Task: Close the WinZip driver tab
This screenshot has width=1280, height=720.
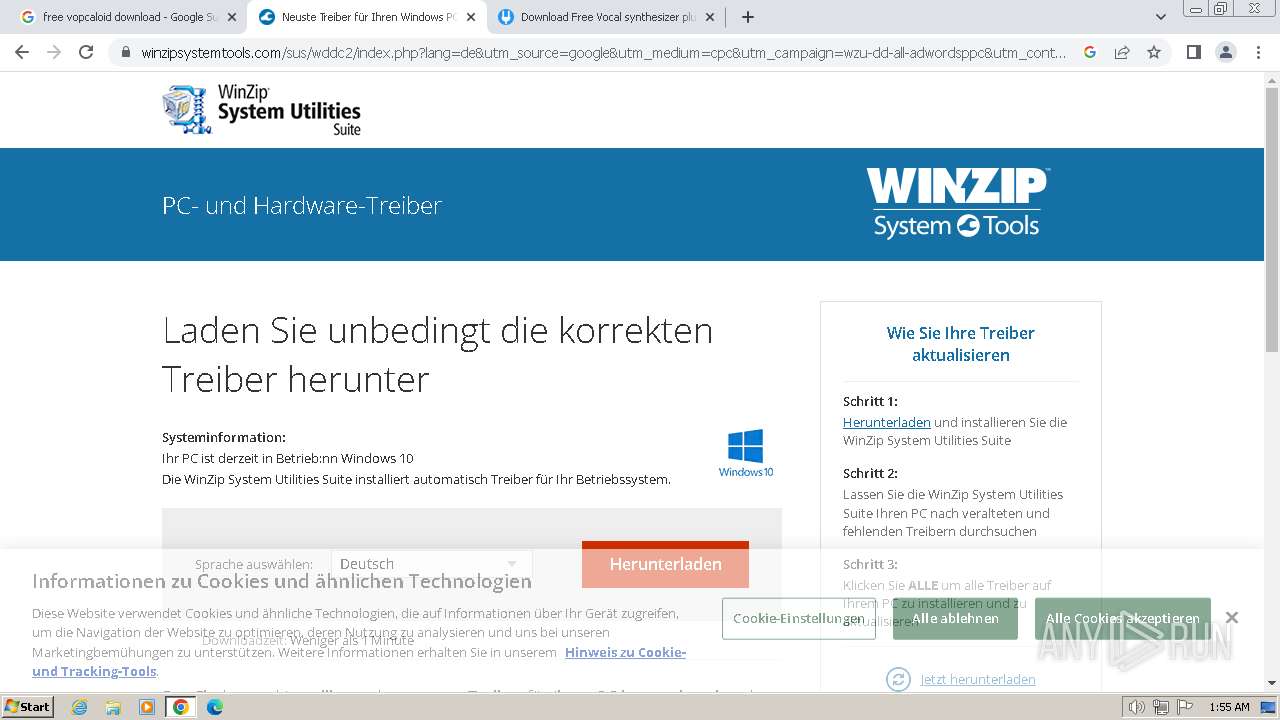Action: click(x=471, y=17)
